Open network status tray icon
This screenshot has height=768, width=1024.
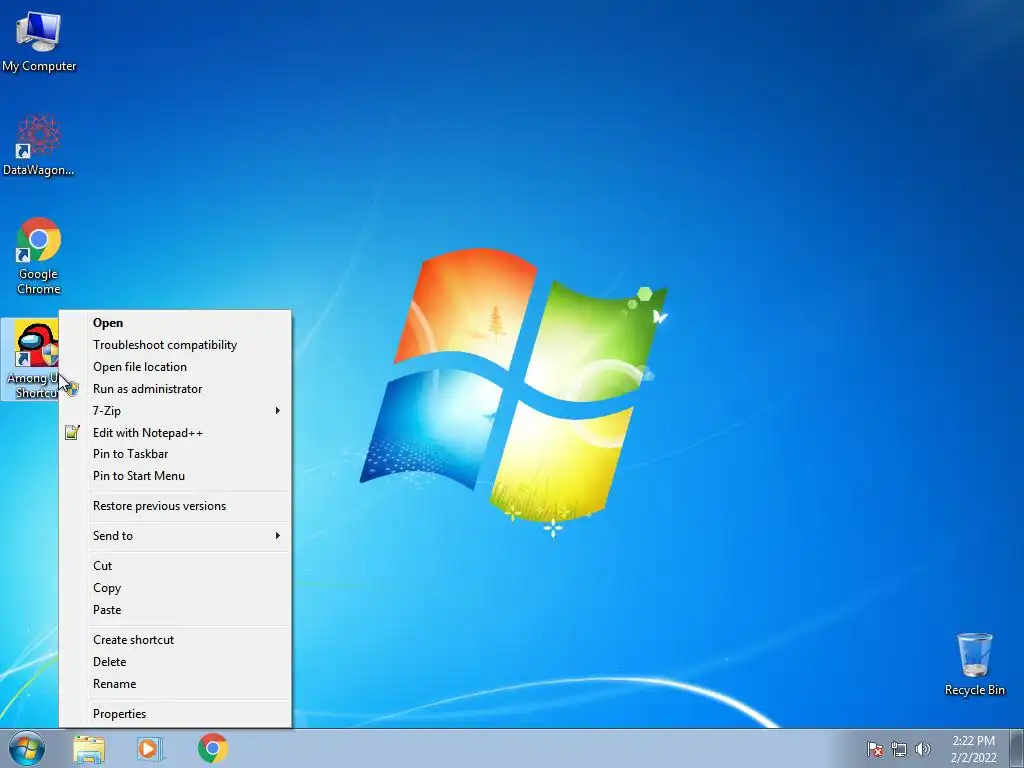pyautogui.click(x=899, y=749)
